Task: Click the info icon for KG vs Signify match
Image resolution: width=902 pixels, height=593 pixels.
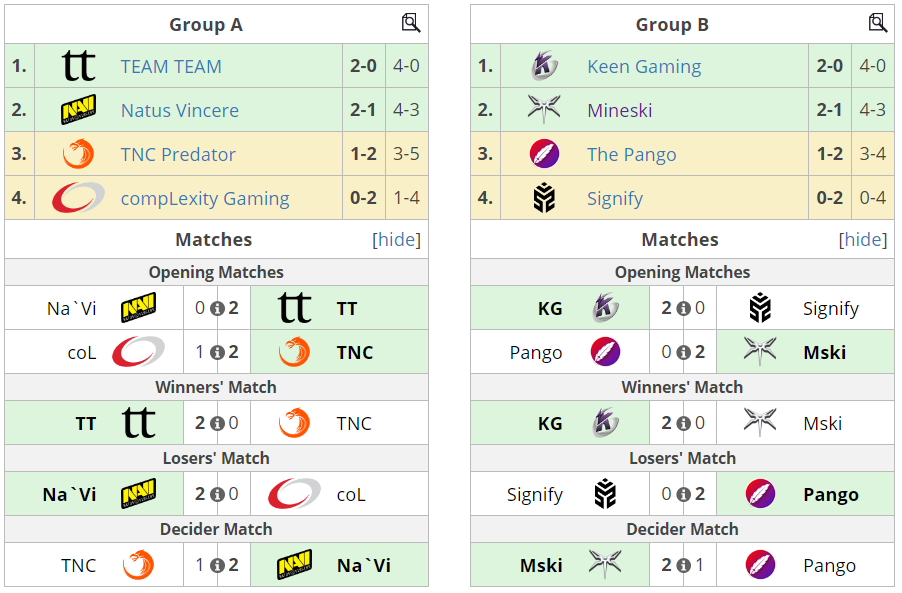Action: pos(683,309)
